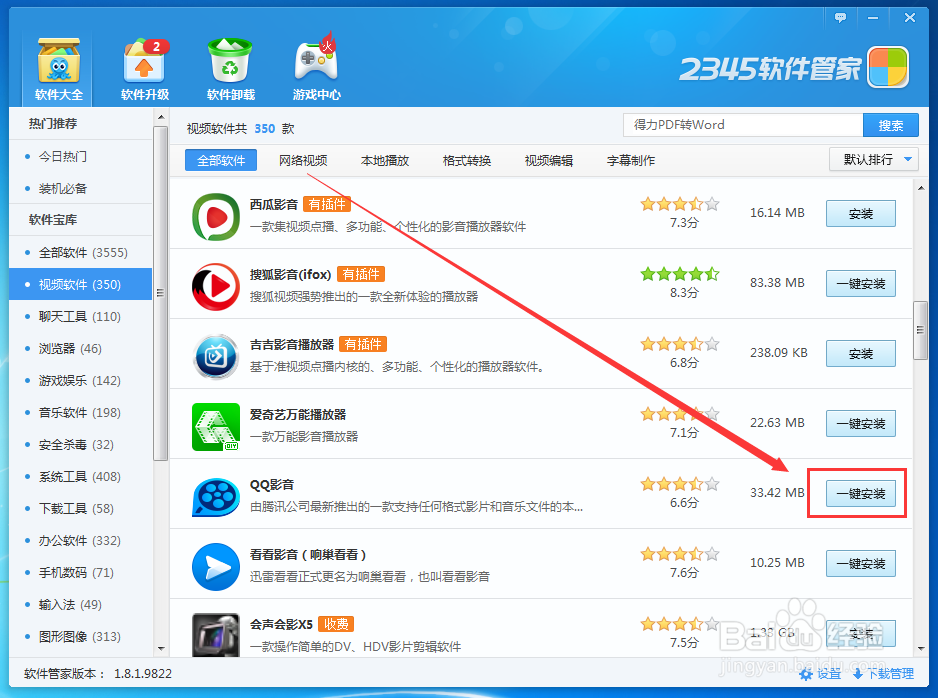
Task: Click the 西瓜影音 app icon
Action: tap(215, 217)
